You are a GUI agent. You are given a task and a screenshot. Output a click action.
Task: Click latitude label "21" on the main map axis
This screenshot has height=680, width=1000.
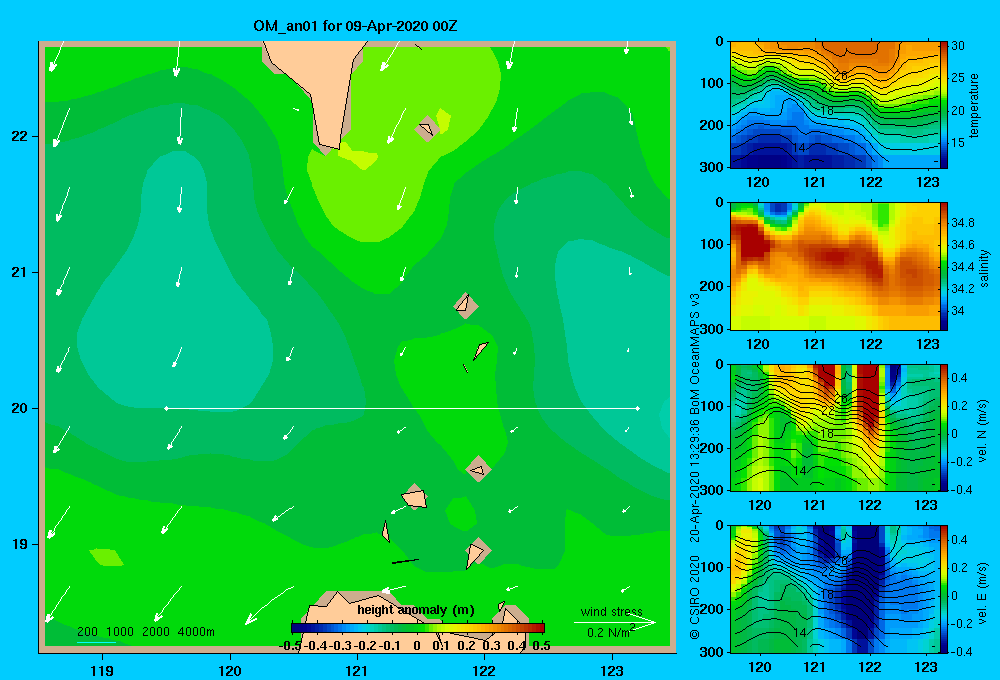pyautogui.click(x=20, y=272)
